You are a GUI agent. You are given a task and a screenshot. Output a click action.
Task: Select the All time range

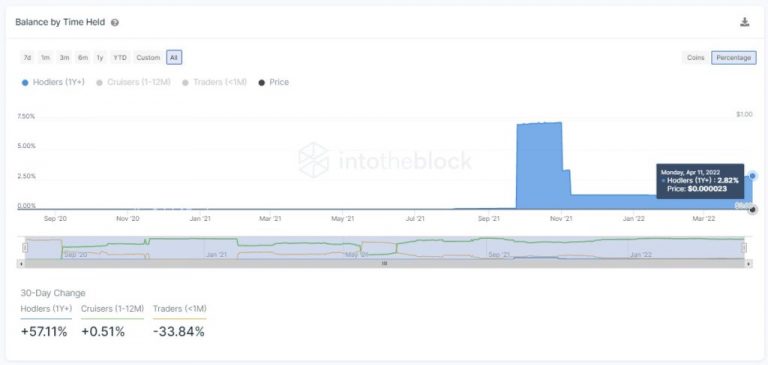click(x=174, y=58)
